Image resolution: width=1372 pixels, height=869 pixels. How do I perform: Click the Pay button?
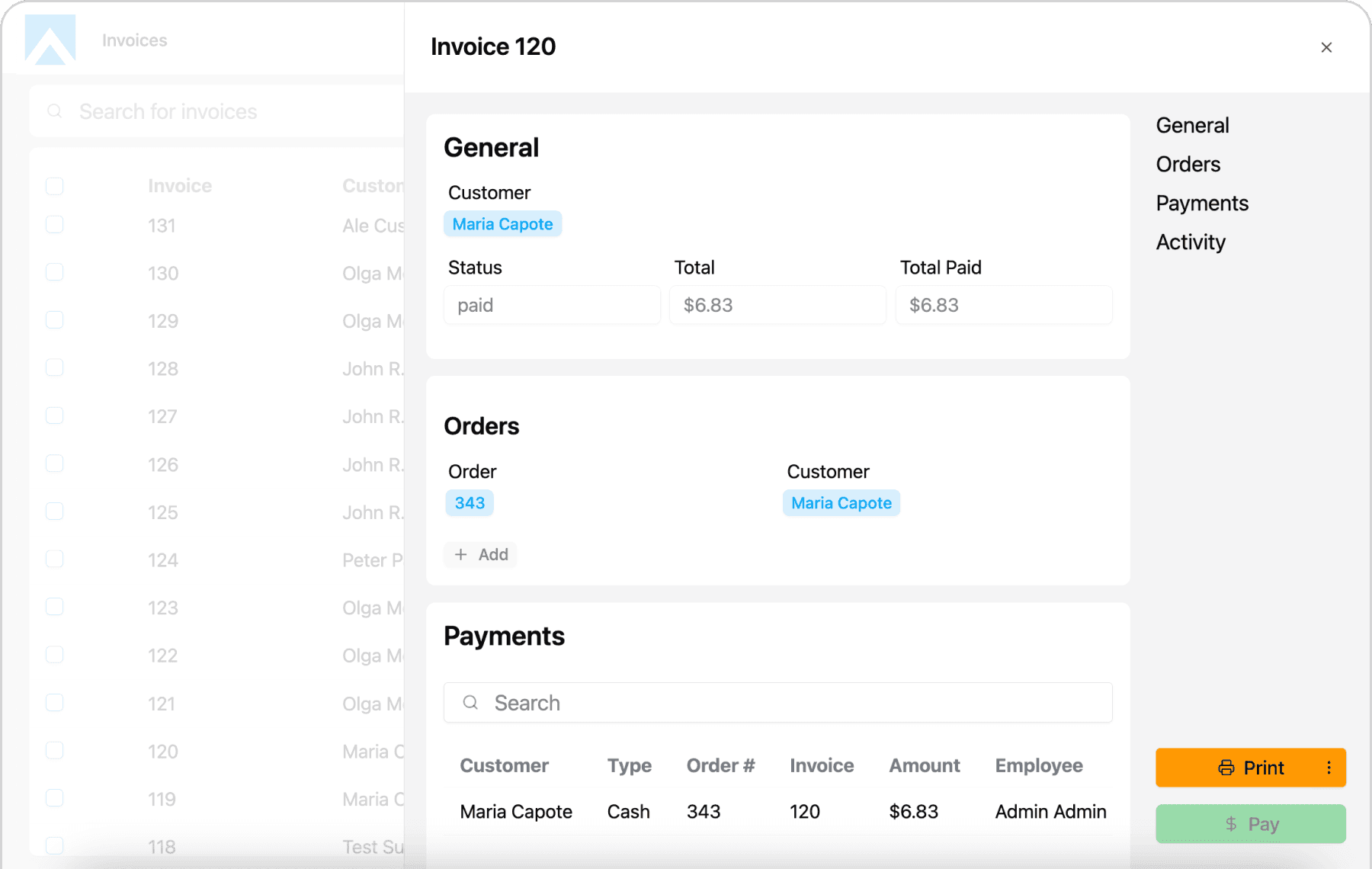tap(1250, 824)
